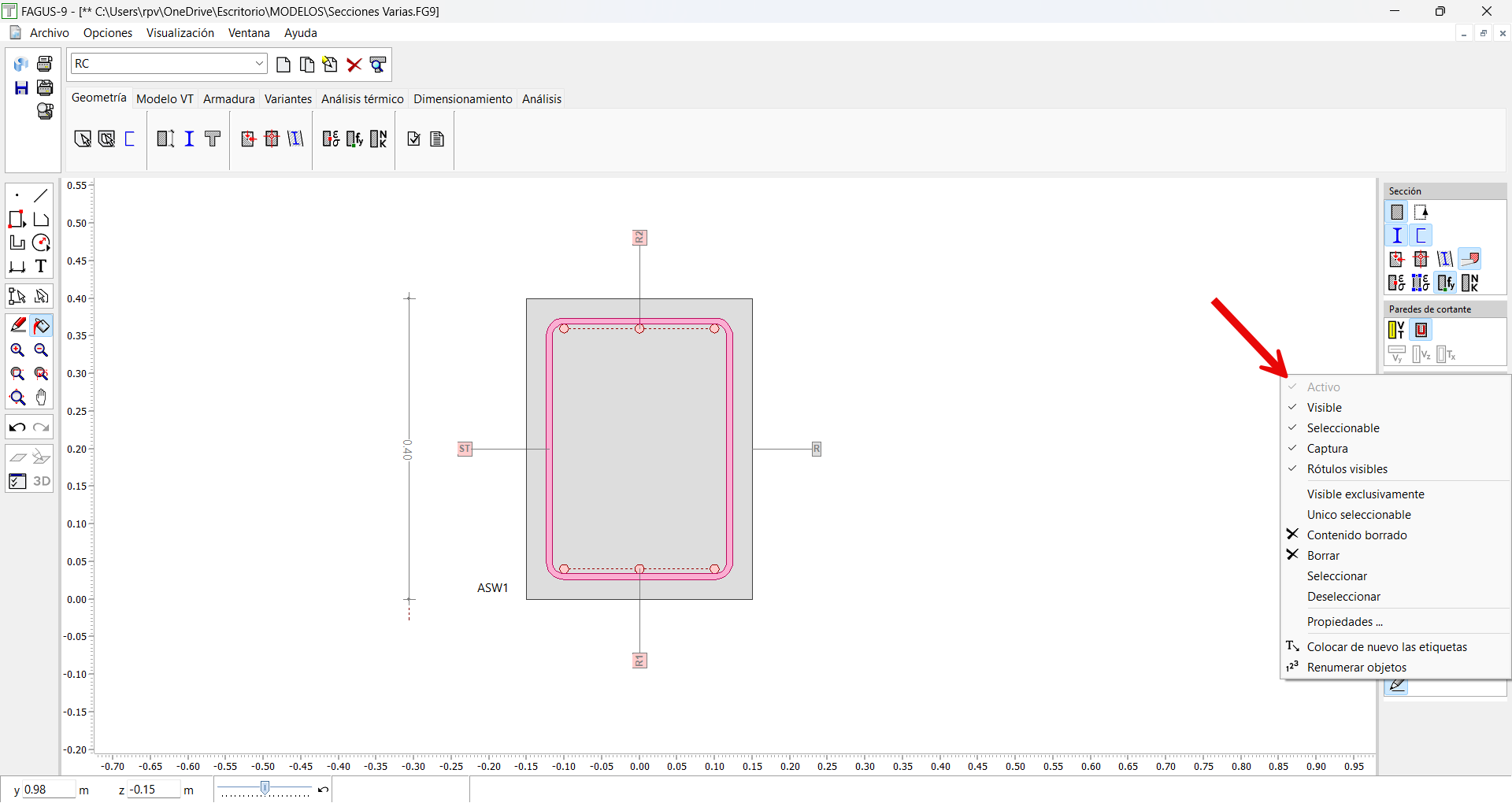Click the undo arrow icon
Viewport: 1512px width, 803px height.
[x=17, y=427]
